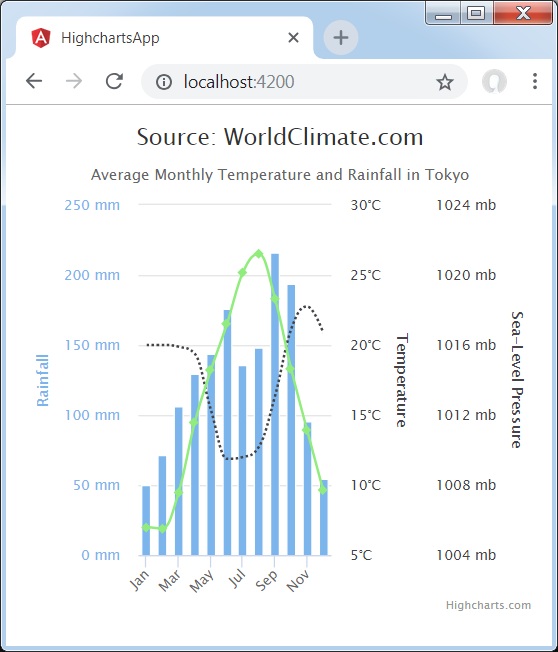Screen dimensions: 558x652
Task: Click the Angular favicon on the tab
Action: point(41,38)
